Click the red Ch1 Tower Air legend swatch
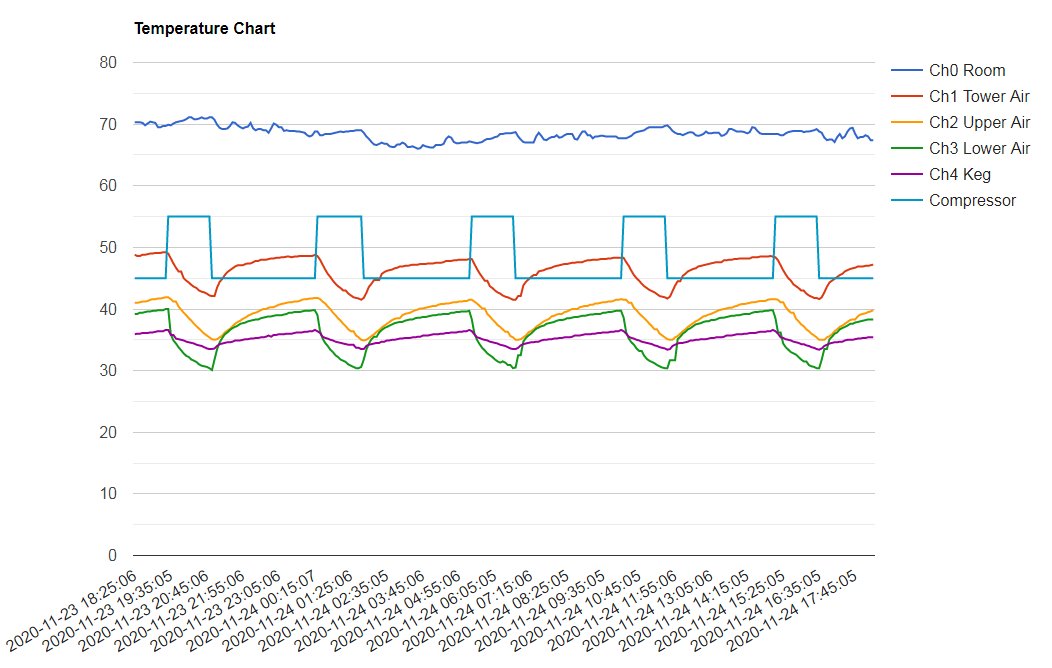The width and height of the screenshot is (1052, 668). pyautogui.click(x=906, y=97)
